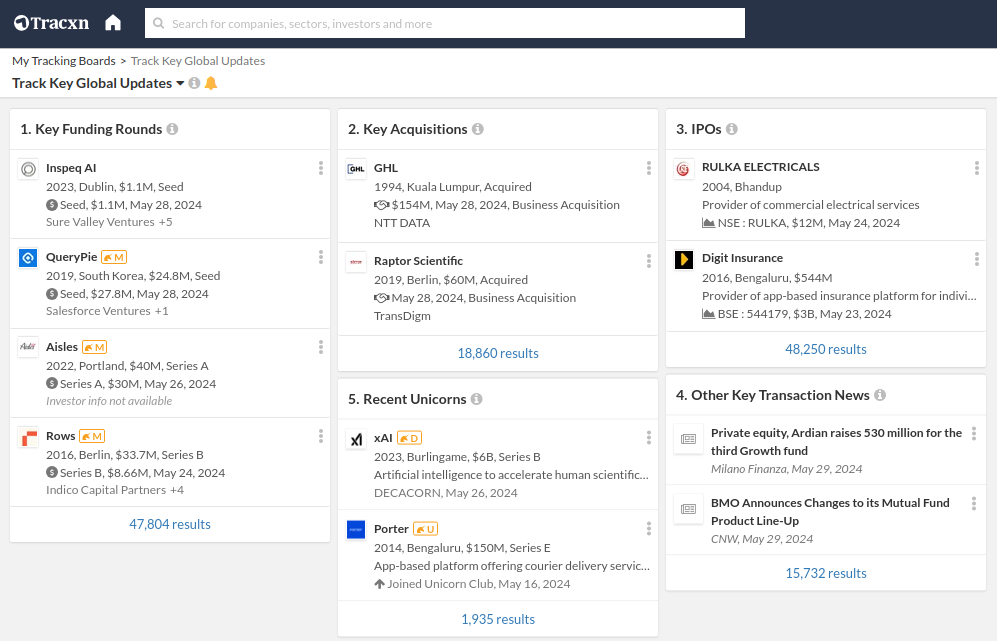997x641 pixels.
Task: Click the Porter logo
Action: 356,530
